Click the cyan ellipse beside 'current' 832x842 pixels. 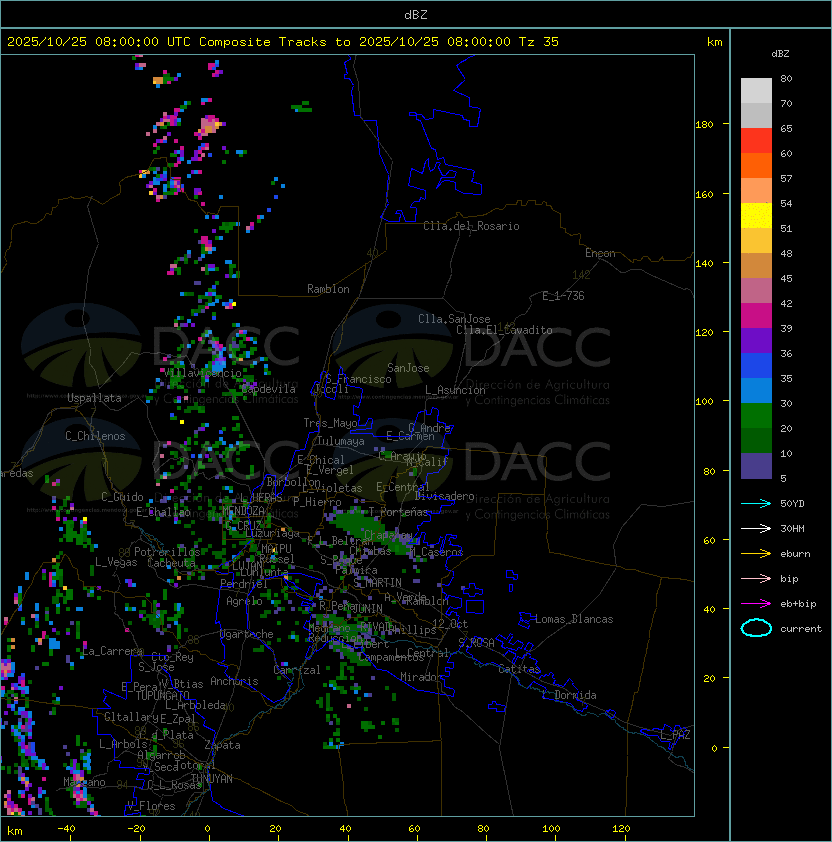[x=756, y=628]
